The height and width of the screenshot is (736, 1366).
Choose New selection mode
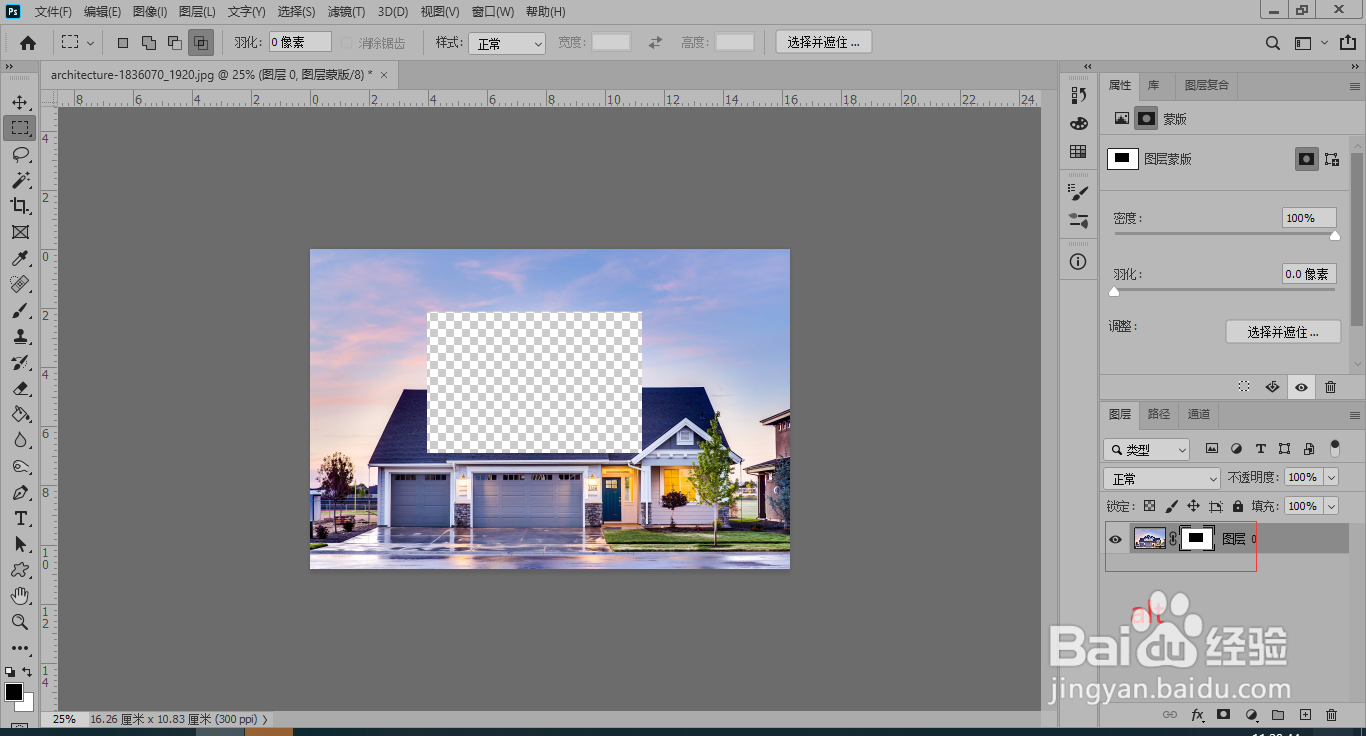[x=123, y=43]
